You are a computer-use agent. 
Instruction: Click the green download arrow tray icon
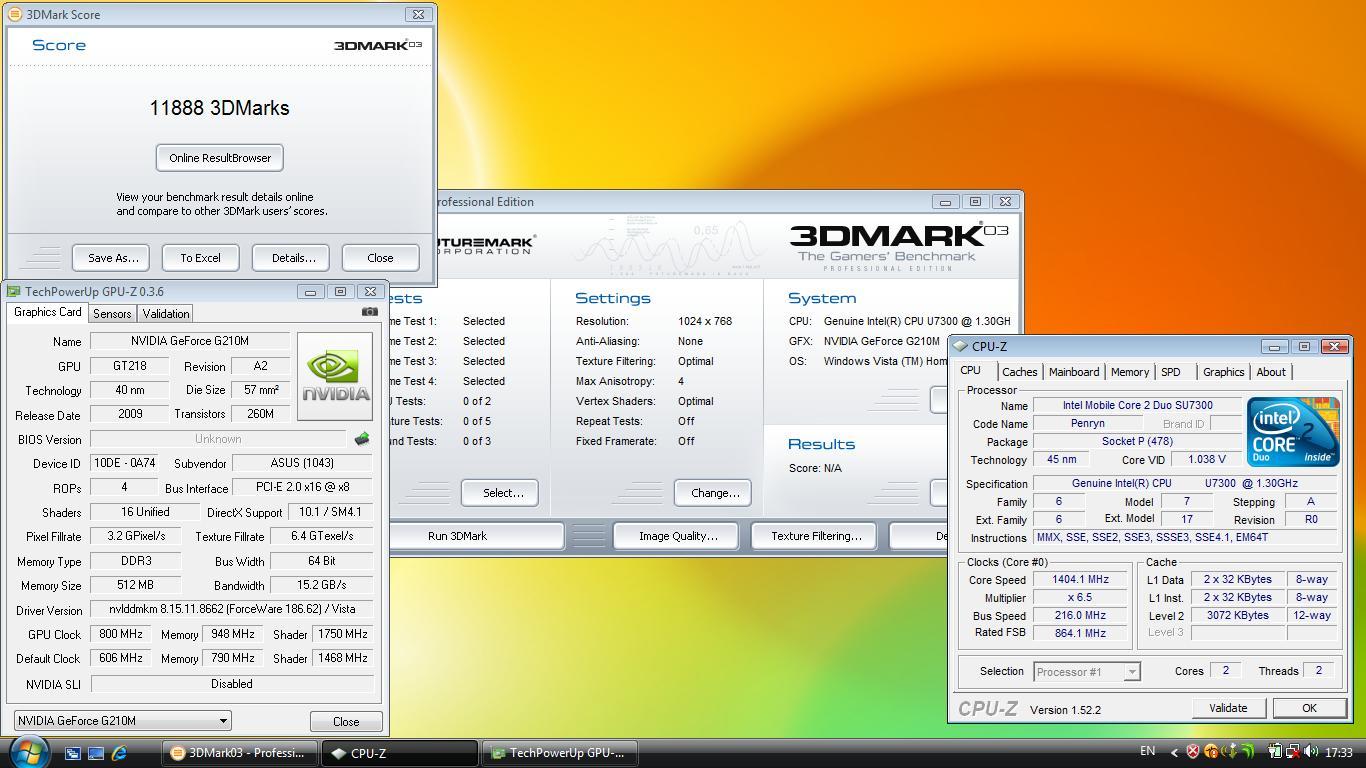[x=1232, y=751]
